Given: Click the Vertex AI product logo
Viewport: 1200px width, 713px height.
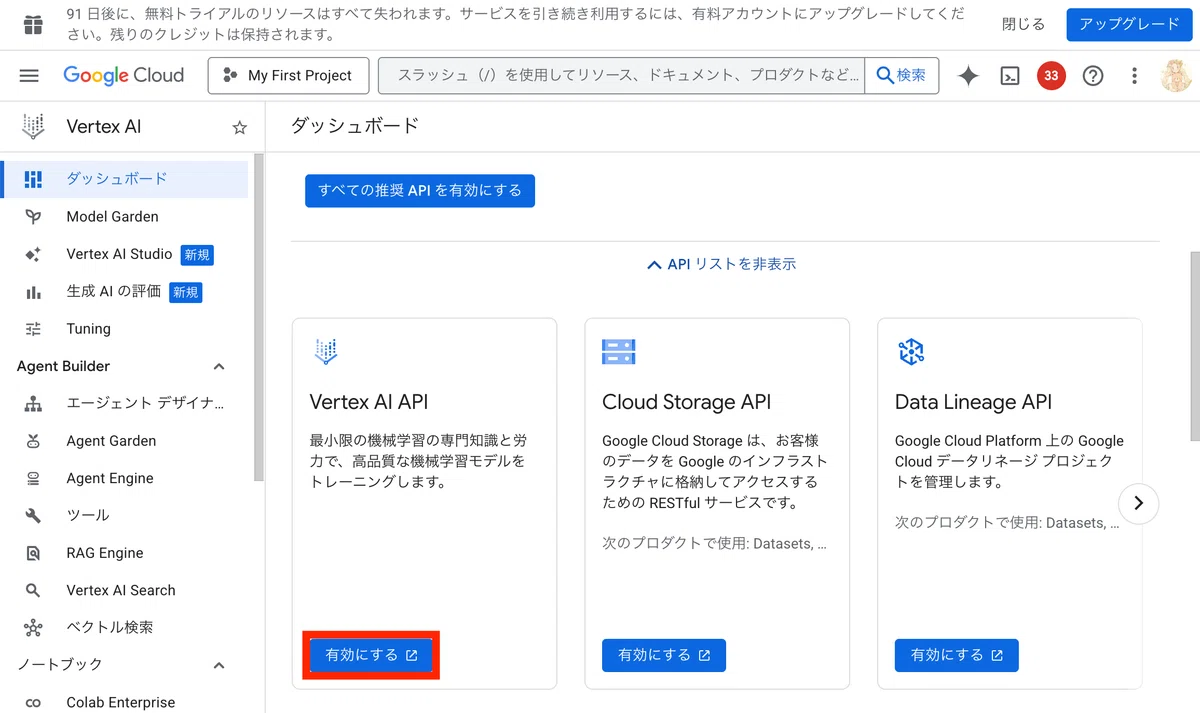Looking at the screenshot, I should point(33,127).
